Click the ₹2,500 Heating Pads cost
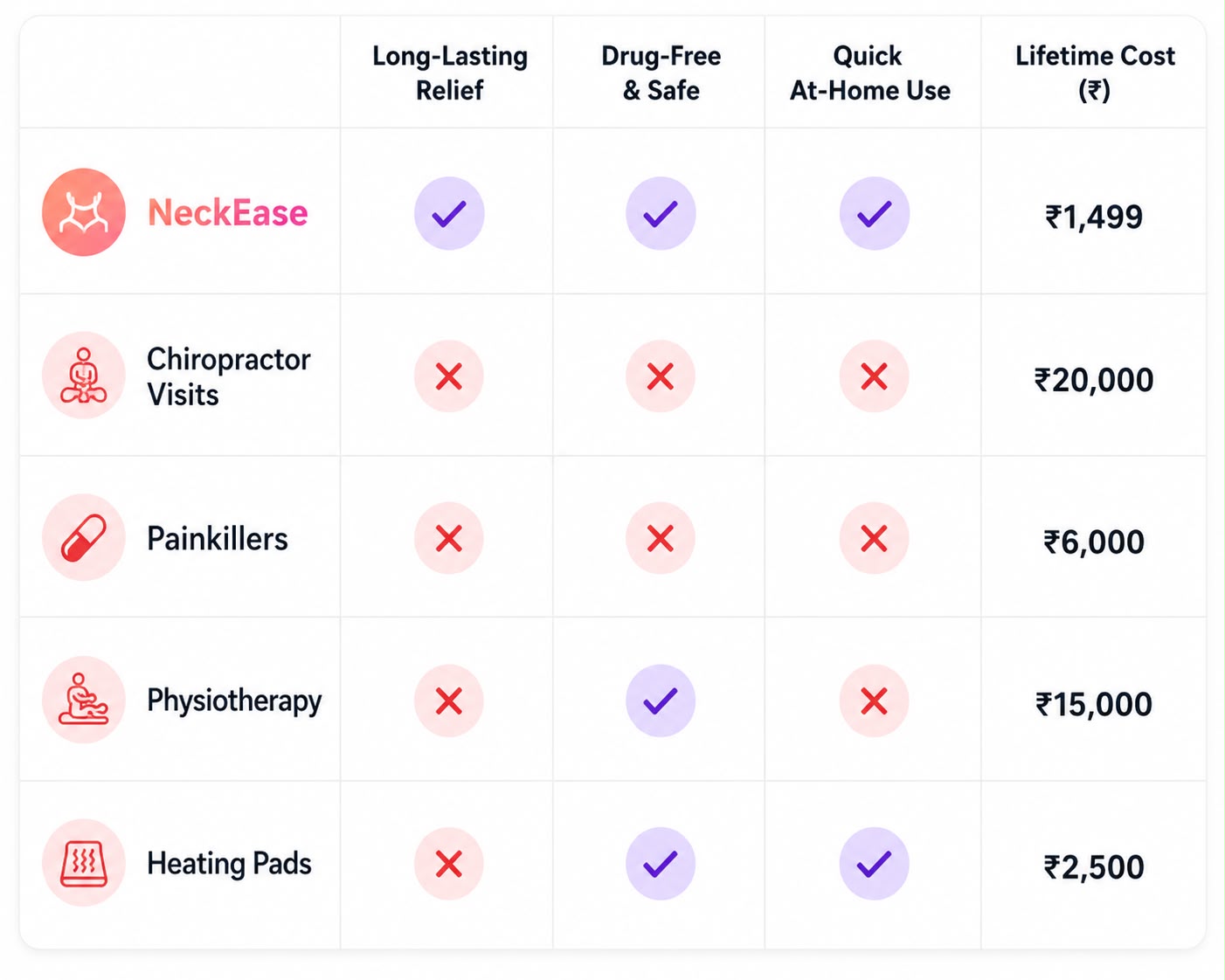 [x=1094, y=866]
